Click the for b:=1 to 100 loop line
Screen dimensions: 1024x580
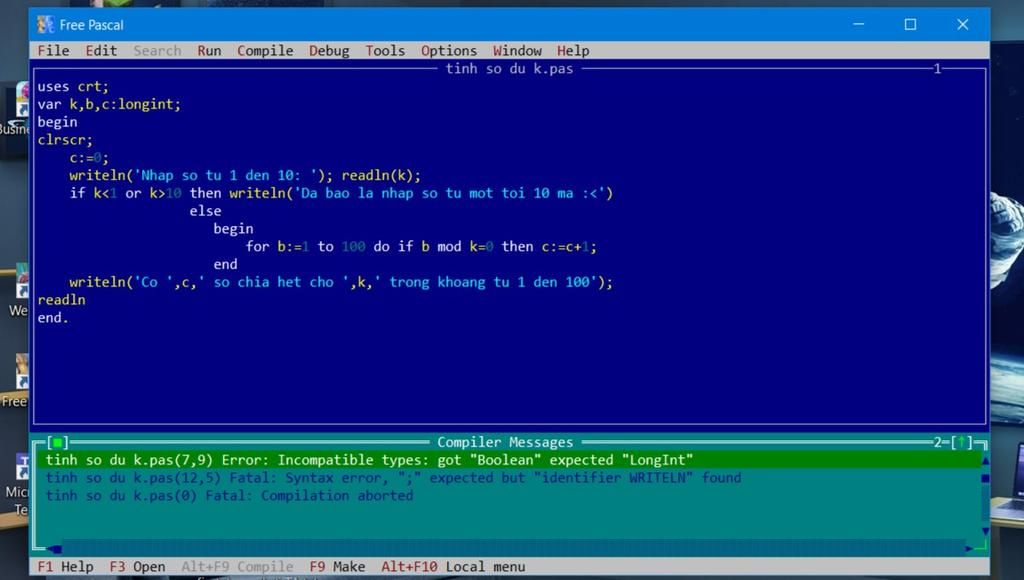coord(421,247)
